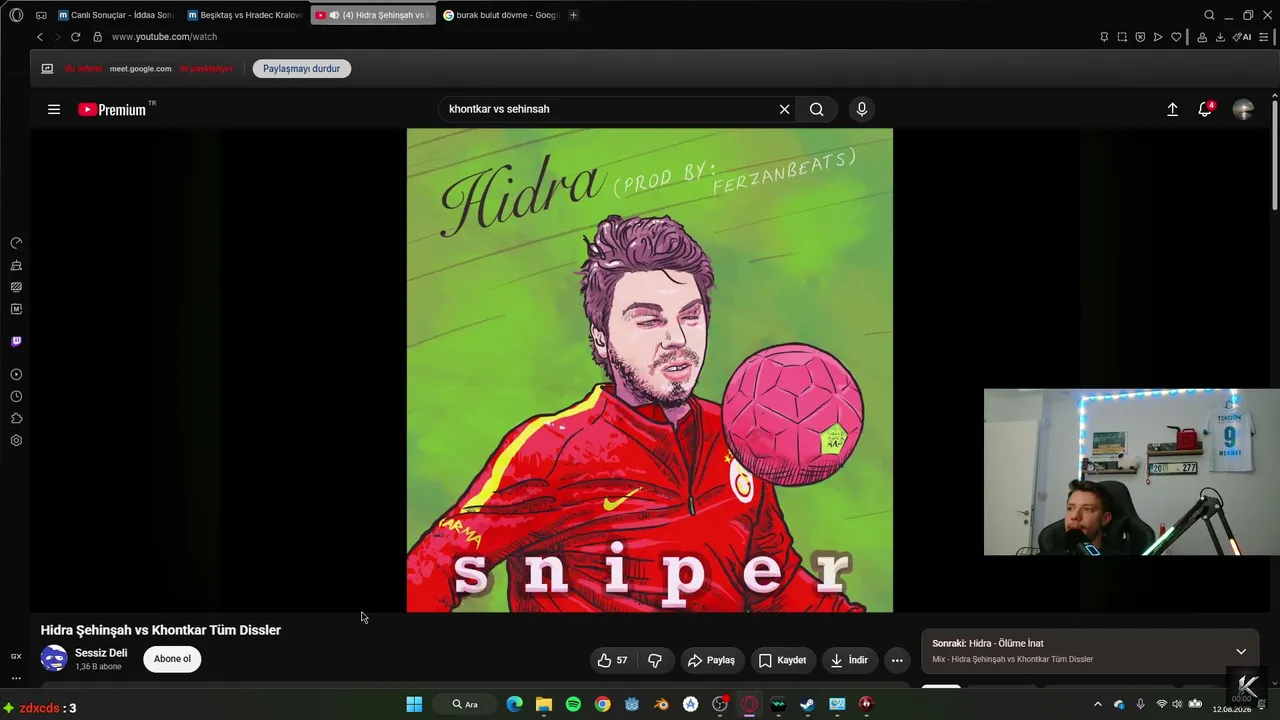Open the Sessiz Deli channel avatar
1280x720 pixels.
(x=54, y=658)
